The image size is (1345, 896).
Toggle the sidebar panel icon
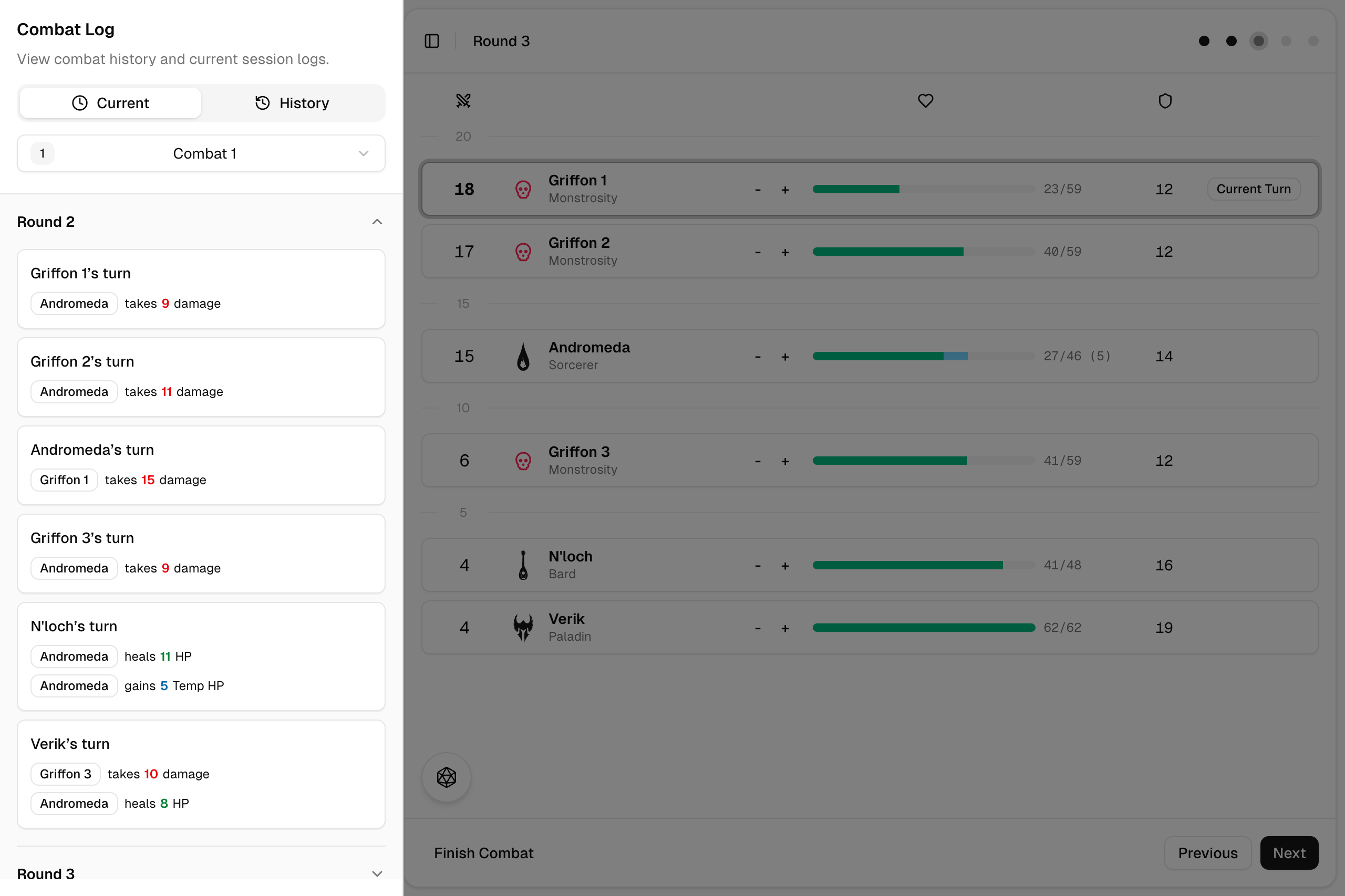[431, 41]
